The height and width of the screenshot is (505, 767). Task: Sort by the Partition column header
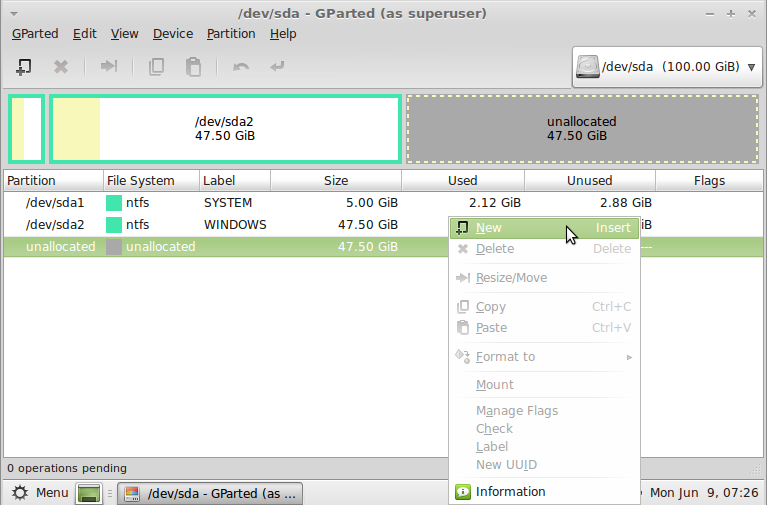53,181
